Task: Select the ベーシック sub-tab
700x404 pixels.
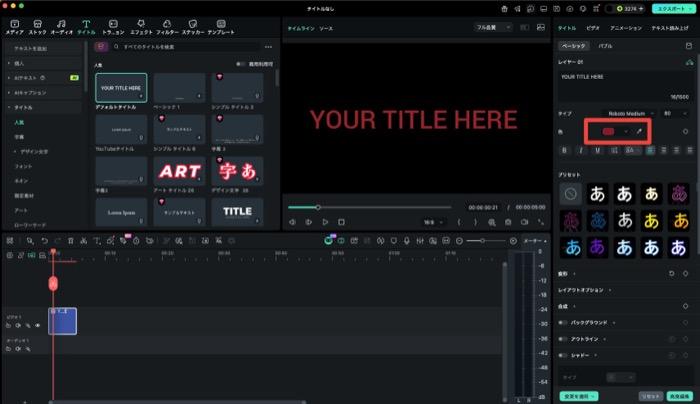Action: [574, 46]
